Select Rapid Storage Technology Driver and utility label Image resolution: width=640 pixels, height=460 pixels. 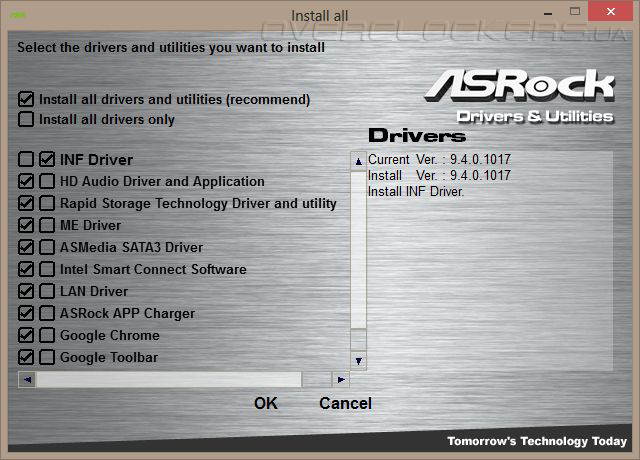tap(198, 203)
